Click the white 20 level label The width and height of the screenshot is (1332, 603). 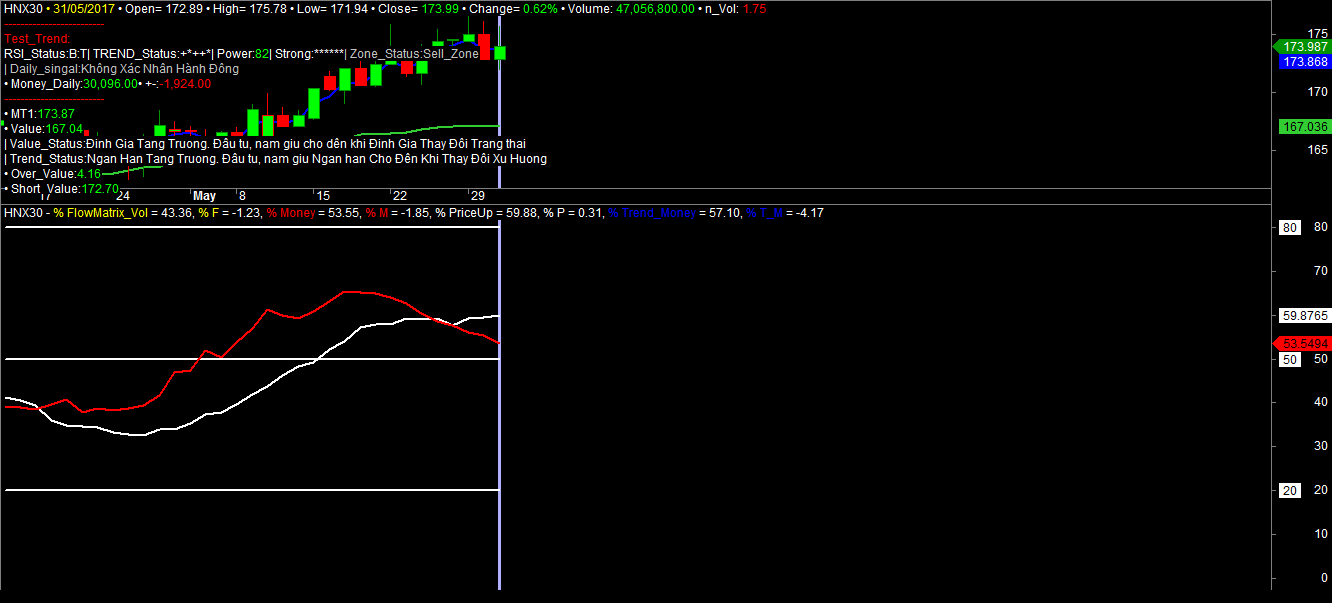coord(1290,490)
